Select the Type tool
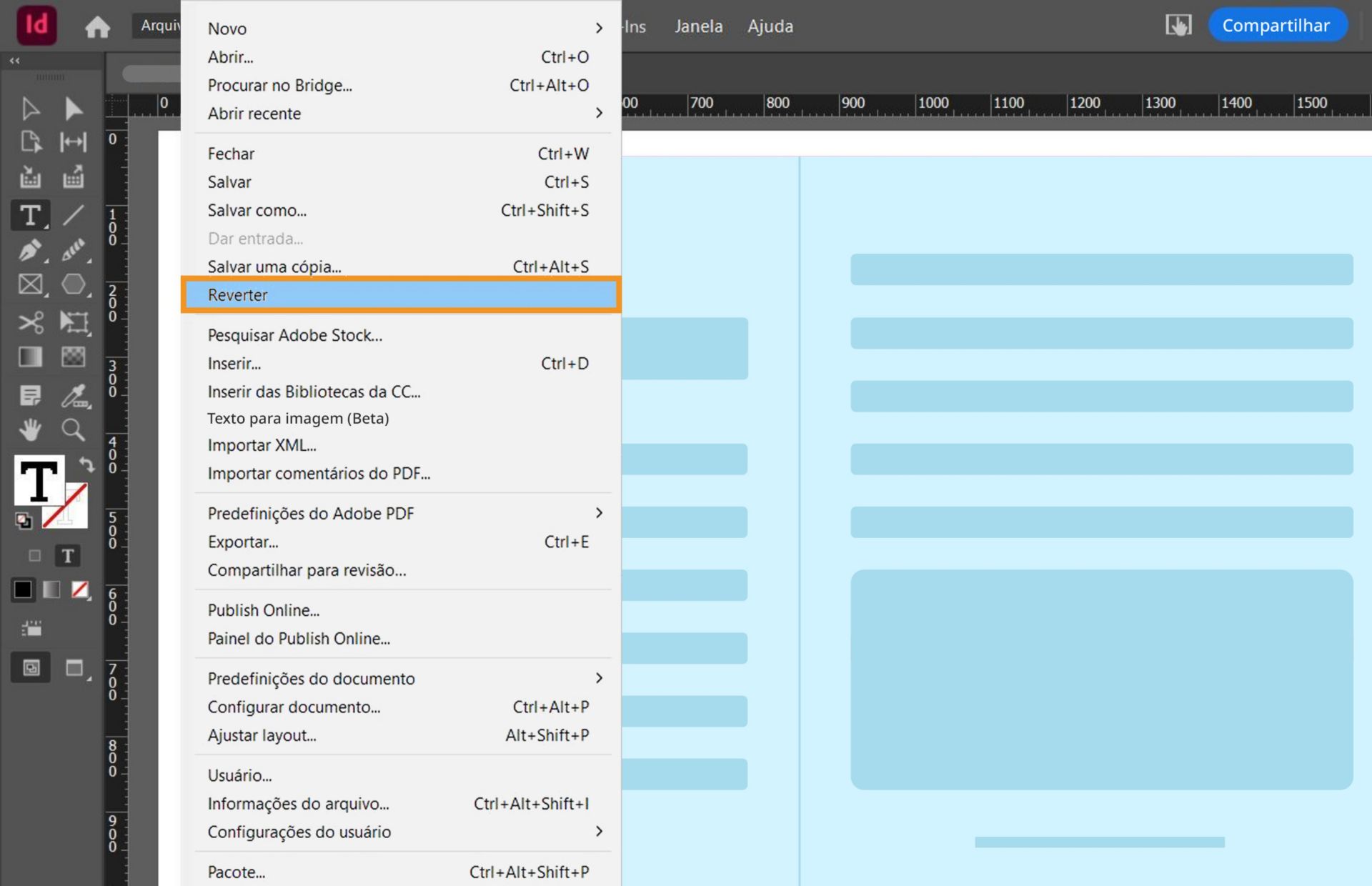The image size is (1372, 886). point(30,215)
